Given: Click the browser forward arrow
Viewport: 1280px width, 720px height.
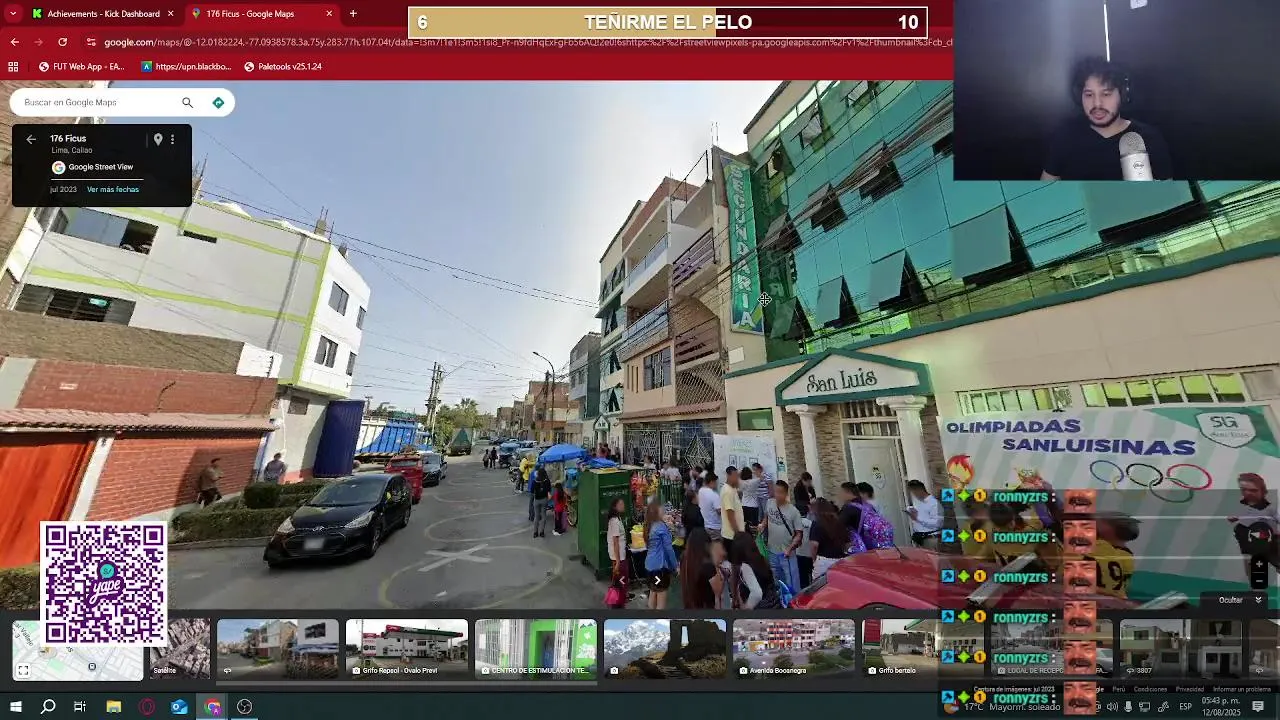Looking at the screenshot, I should pos(38,42).
